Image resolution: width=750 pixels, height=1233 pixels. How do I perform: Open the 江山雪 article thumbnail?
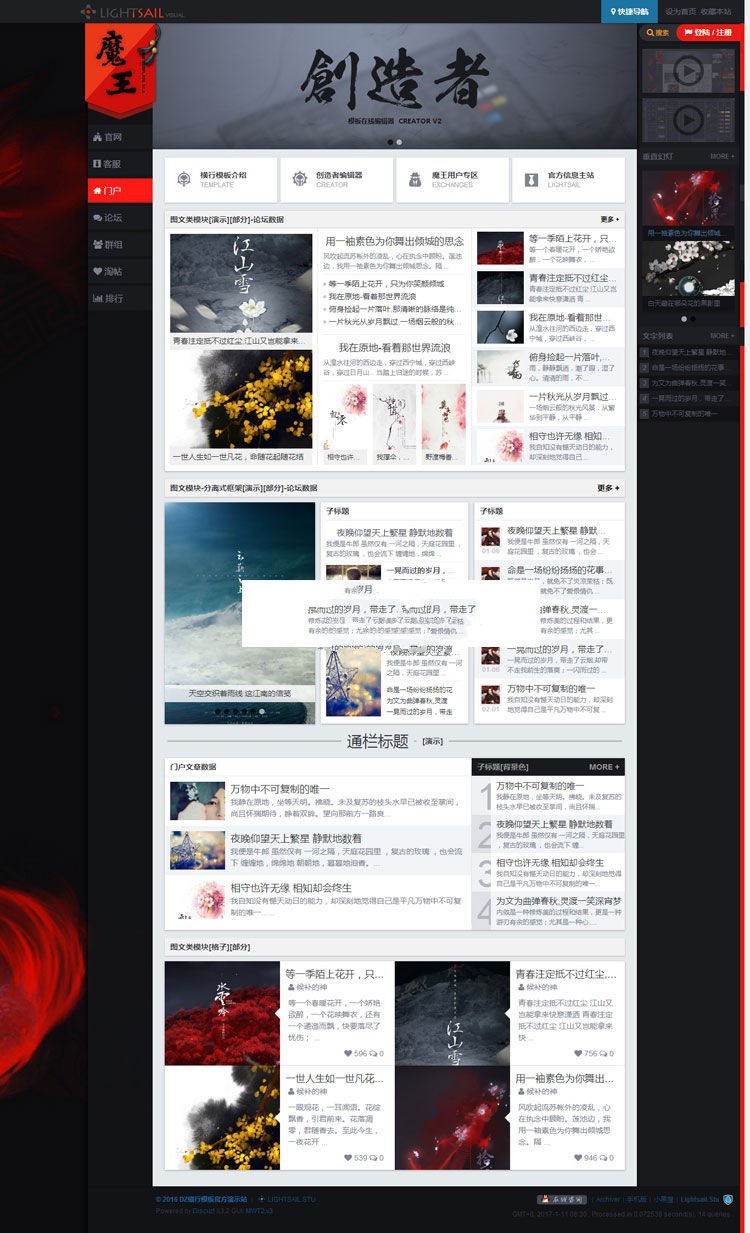click(241, 283)
